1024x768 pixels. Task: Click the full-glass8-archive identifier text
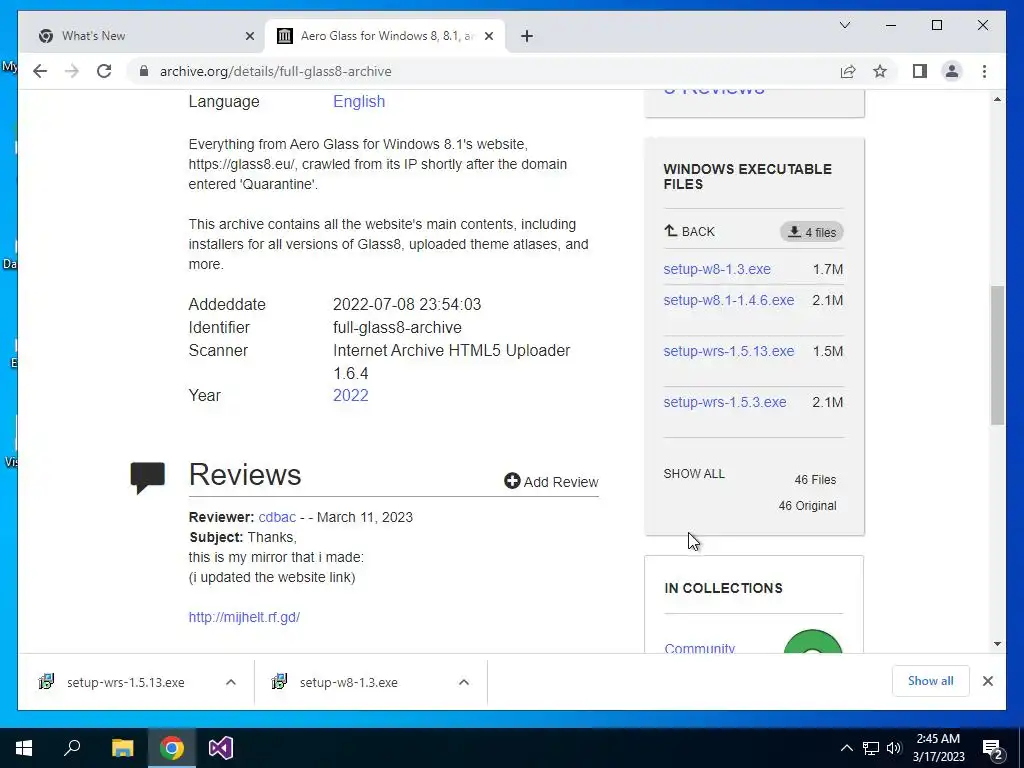pos(397,327)
